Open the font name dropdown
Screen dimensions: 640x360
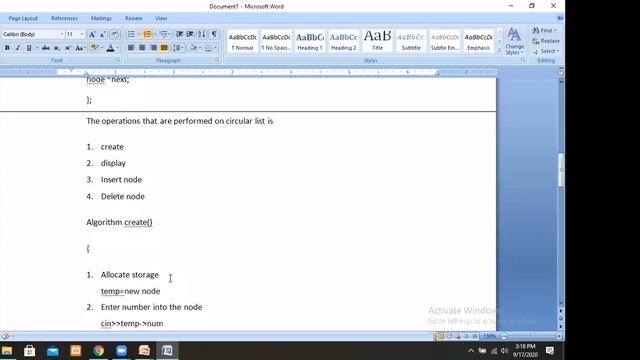pos(62,34)
